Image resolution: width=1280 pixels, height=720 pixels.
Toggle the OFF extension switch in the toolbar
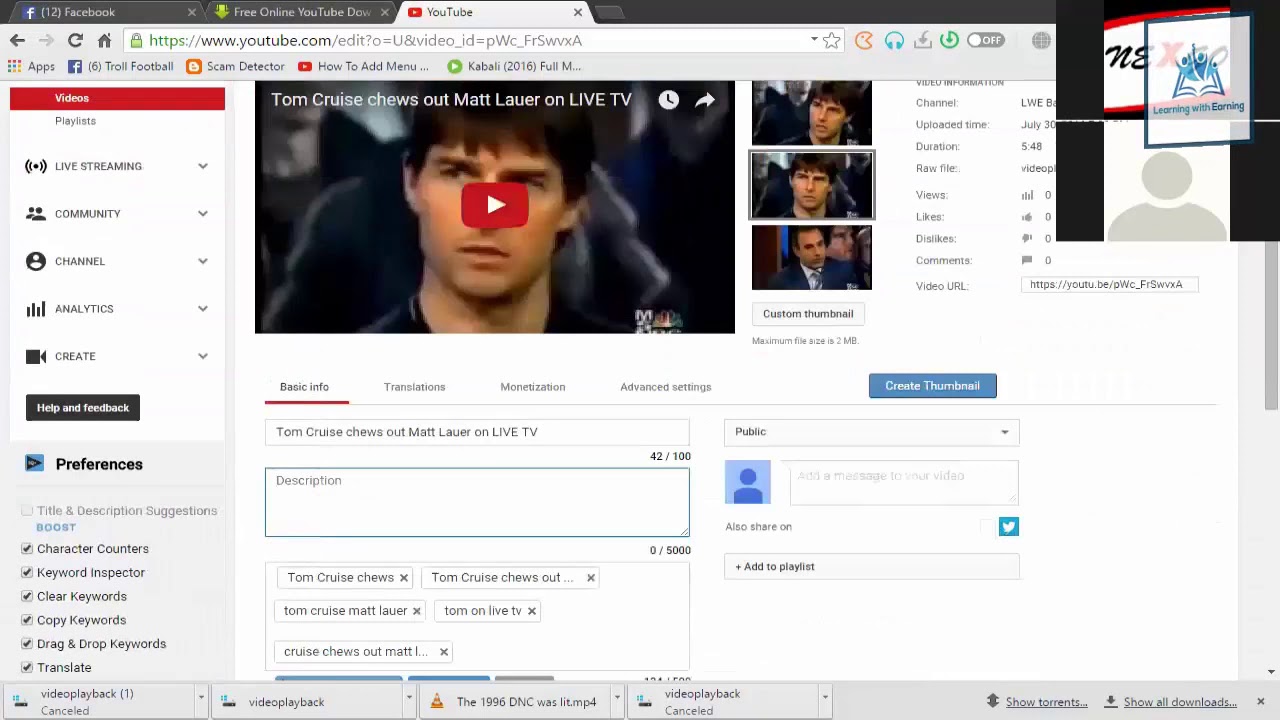pos(985,40)
